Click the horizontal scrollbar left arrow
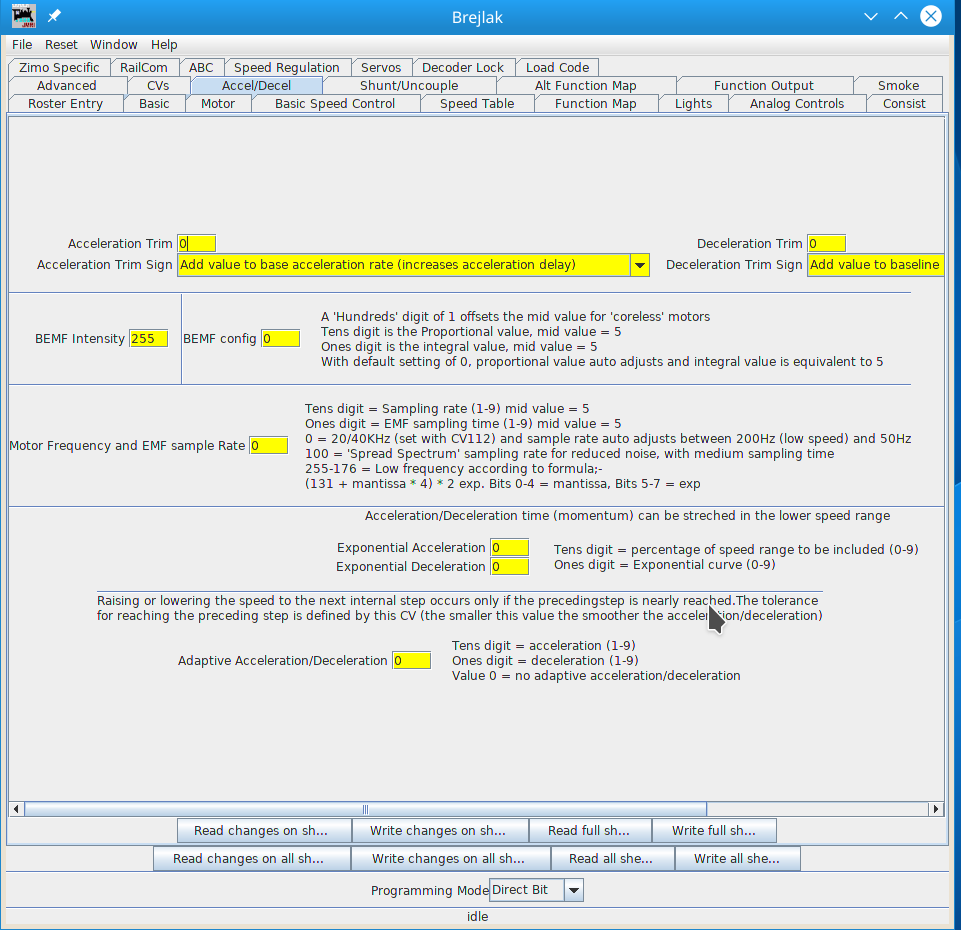The width and height of the screenshot is (961, 930). tap(15, 809)
